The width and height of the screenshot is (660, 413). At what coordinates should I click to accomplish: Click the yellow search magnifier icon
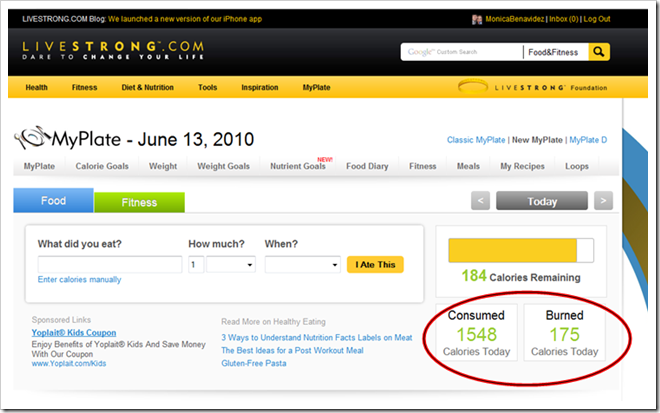pyautogui.click(x=599, y=52)
